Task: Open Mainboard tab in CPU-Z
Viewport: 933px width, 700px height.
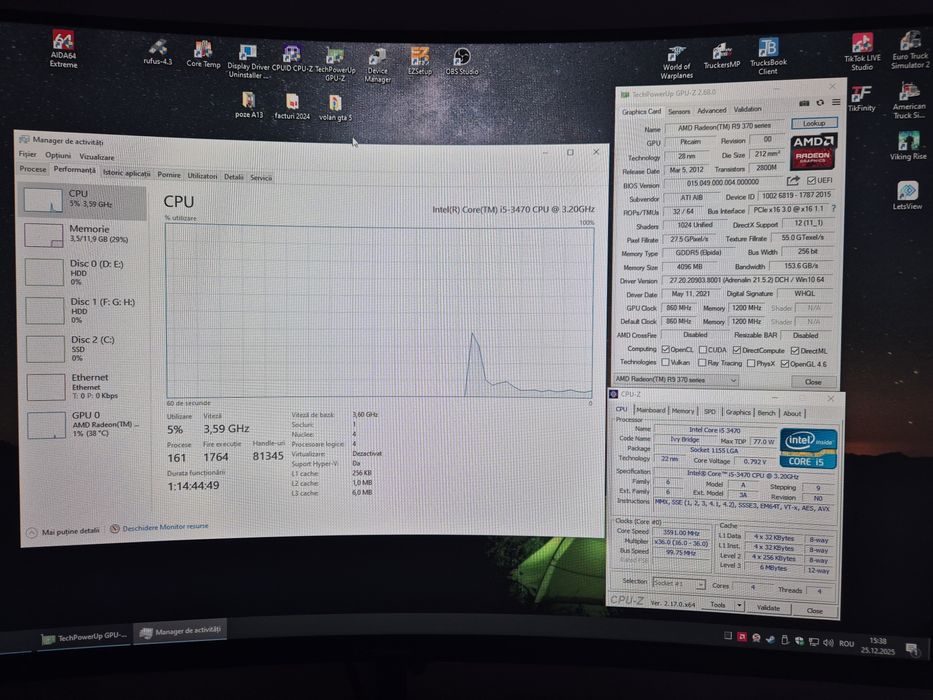Action: 650,410
